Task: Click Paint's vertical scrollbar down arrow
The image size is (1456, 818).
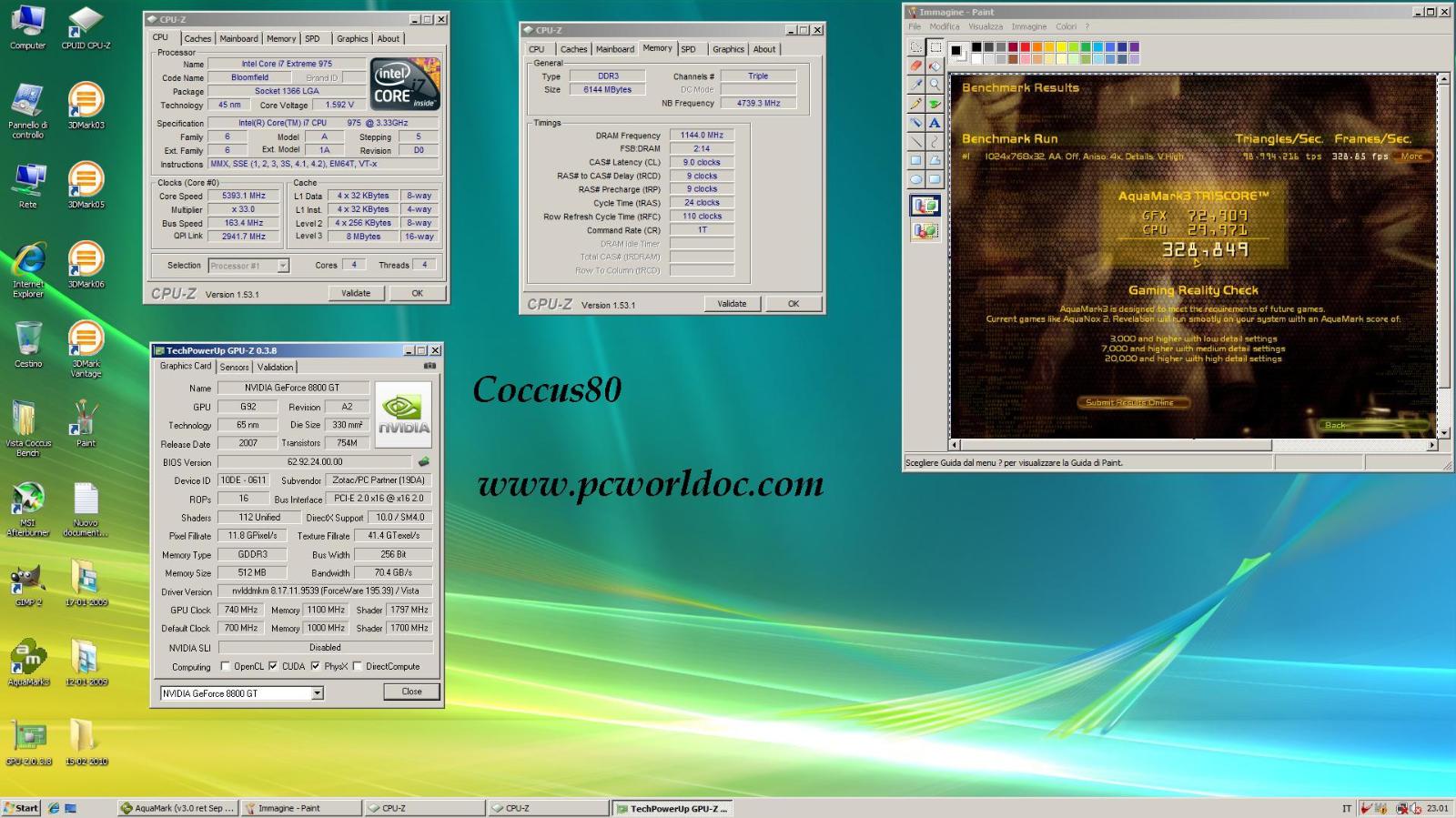Action: [x=1443, y=432]
